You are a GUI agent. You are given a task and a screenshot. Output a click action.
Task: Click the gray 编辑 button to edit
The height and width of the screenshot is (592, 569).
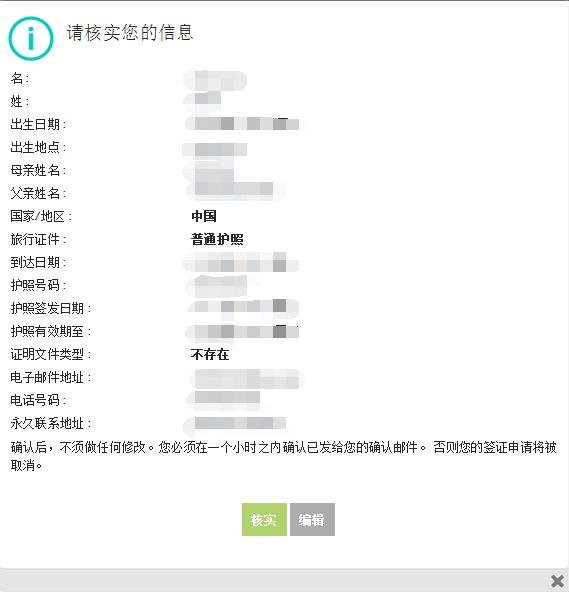(312, 520)
